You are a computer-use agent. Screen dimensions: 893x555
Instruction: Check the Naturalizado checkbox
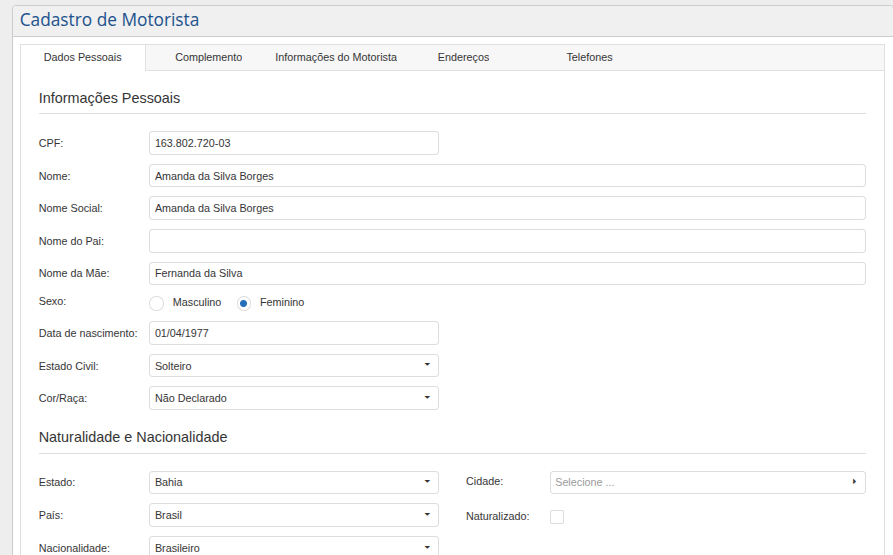tap(557, 517)
